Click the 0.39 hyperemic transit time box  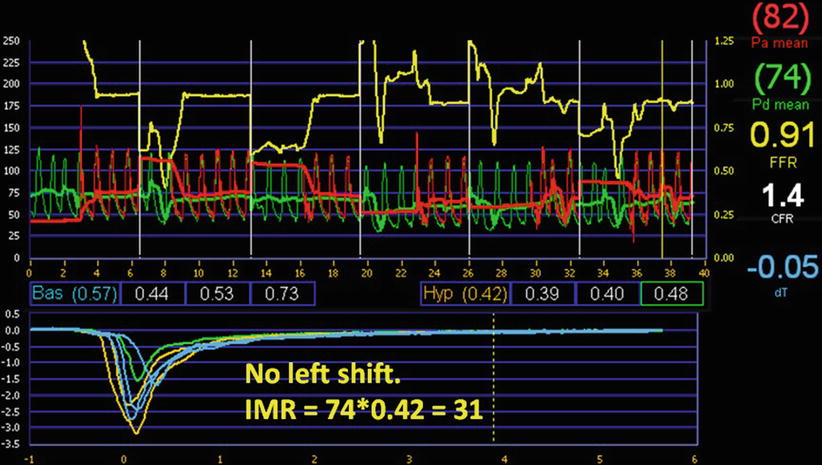coord(542,293)
